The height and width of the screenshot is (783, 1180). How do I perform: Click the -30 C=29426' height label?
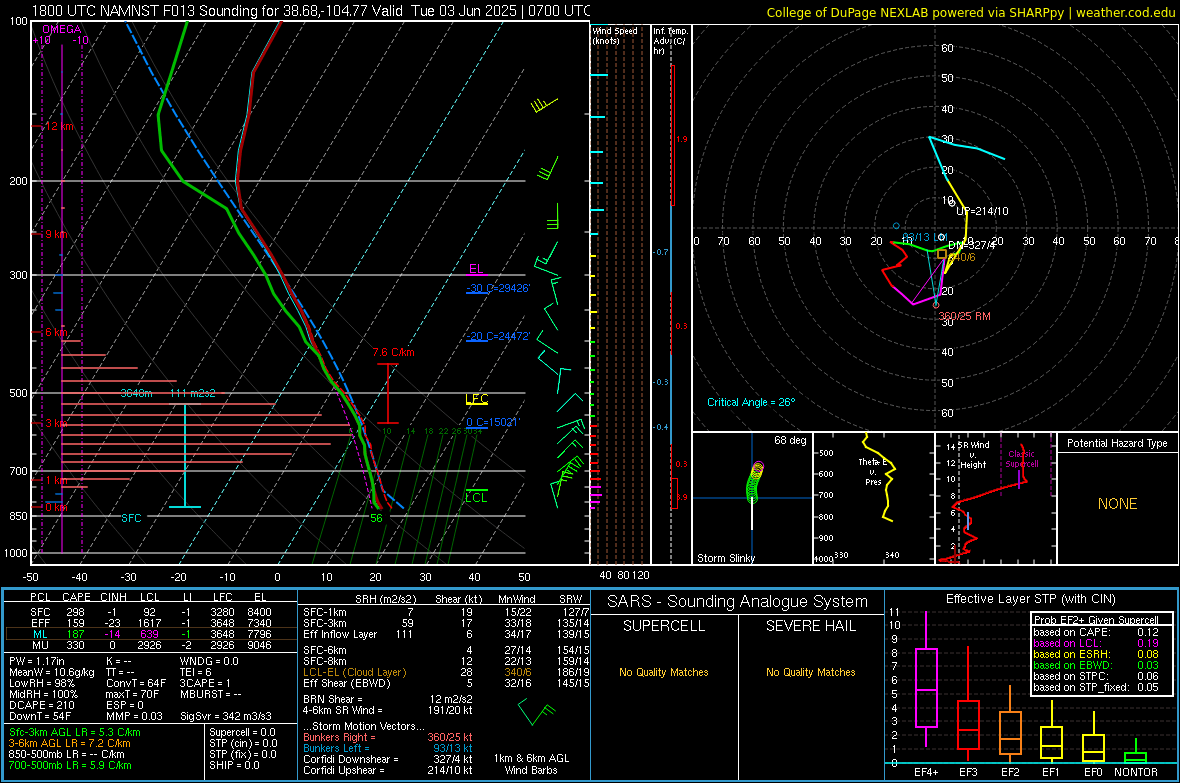pos(498,288)
